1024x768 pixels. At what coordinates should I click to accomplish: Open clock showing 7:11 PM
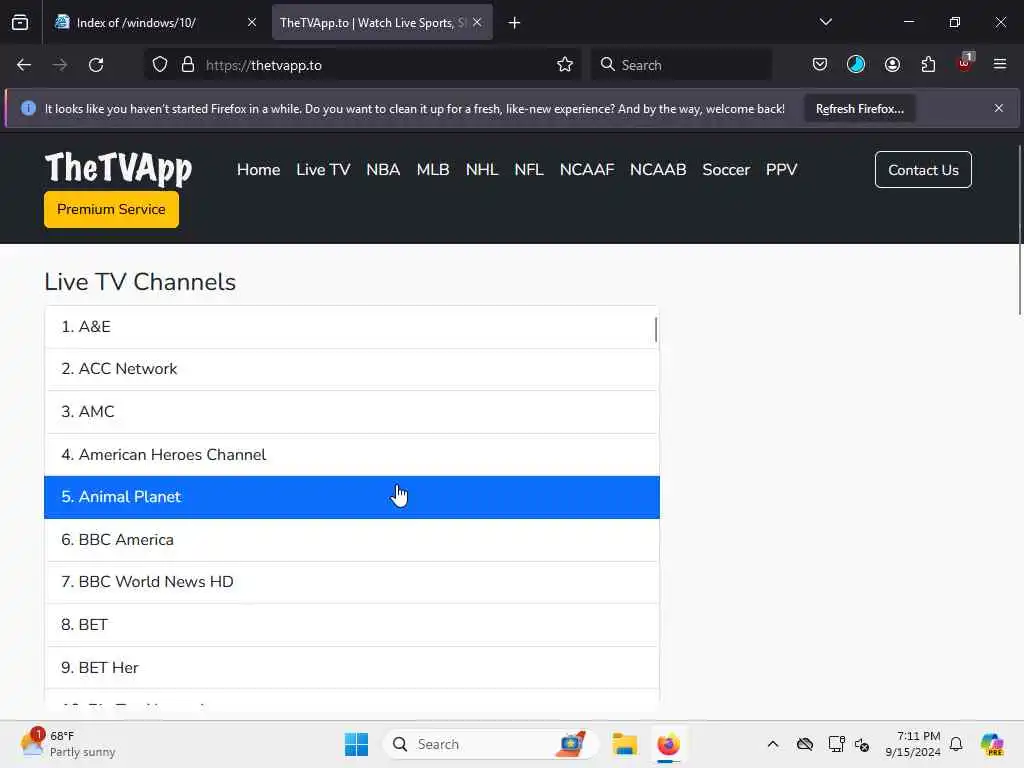coord(913,744)
